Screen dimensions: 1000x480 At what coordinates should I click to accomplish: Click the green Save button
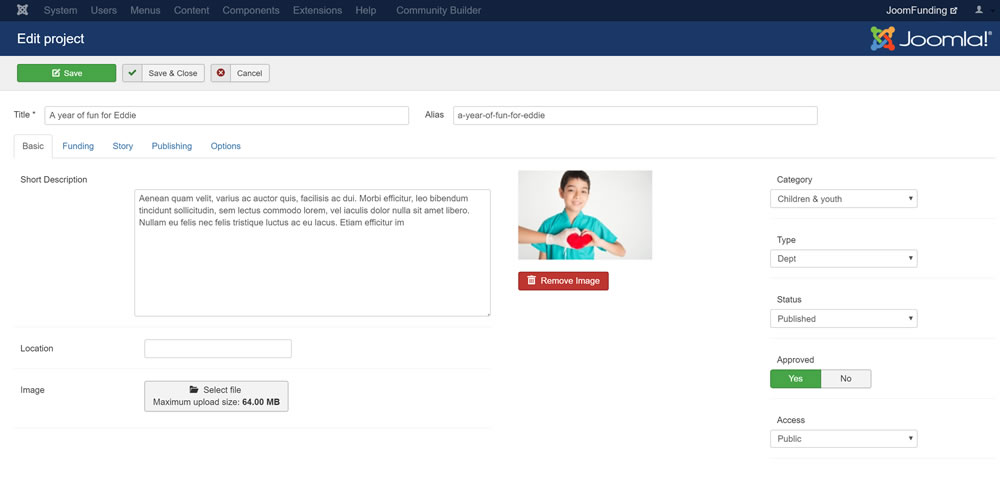pos(66,73)
